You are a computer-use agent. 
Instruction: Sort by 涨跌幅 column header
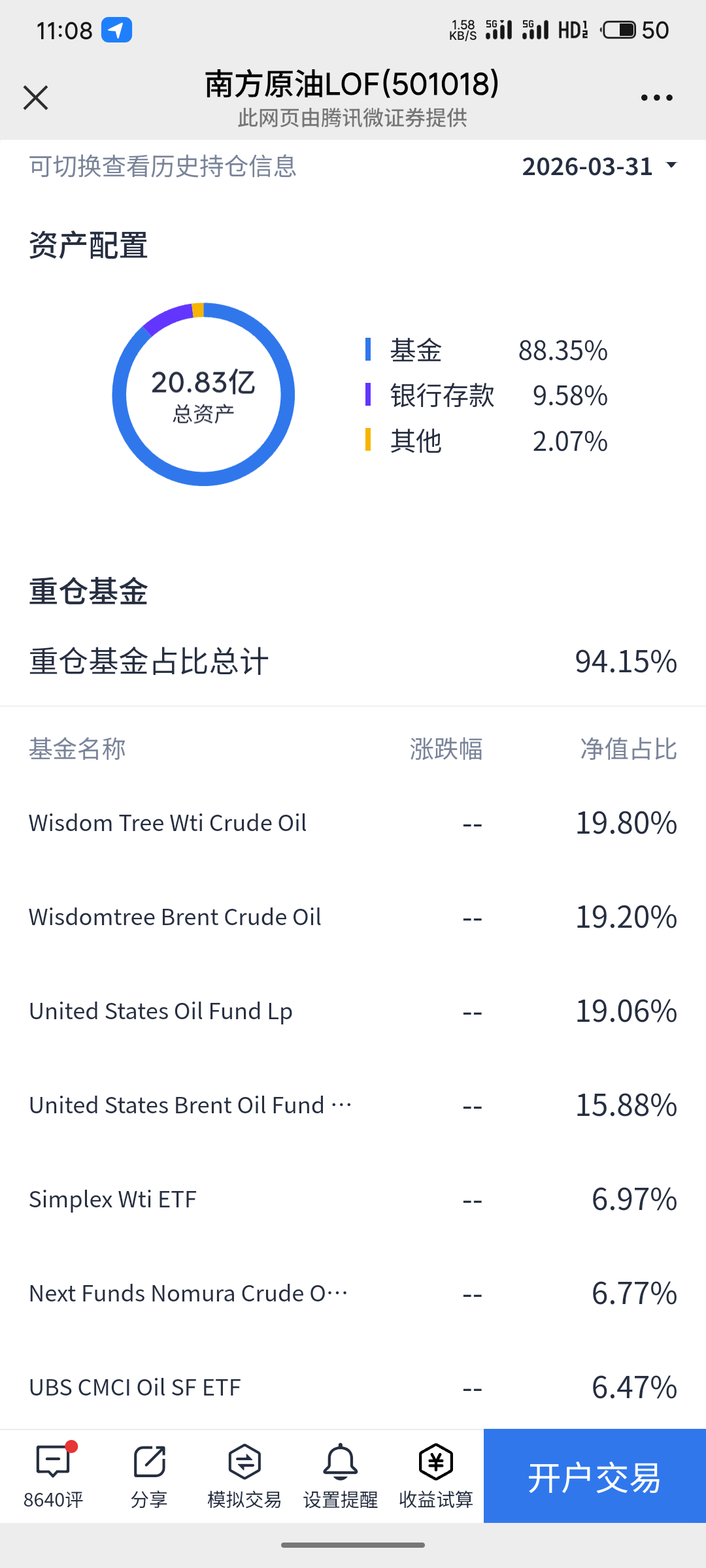pyautogui.click(x=446, y=749)
